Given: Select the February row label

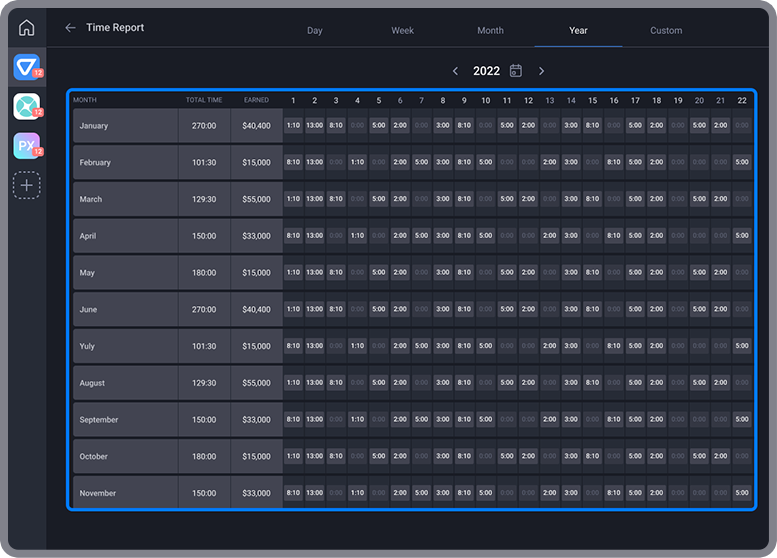Looking at the screenshot, I should [x=95, y=163].
